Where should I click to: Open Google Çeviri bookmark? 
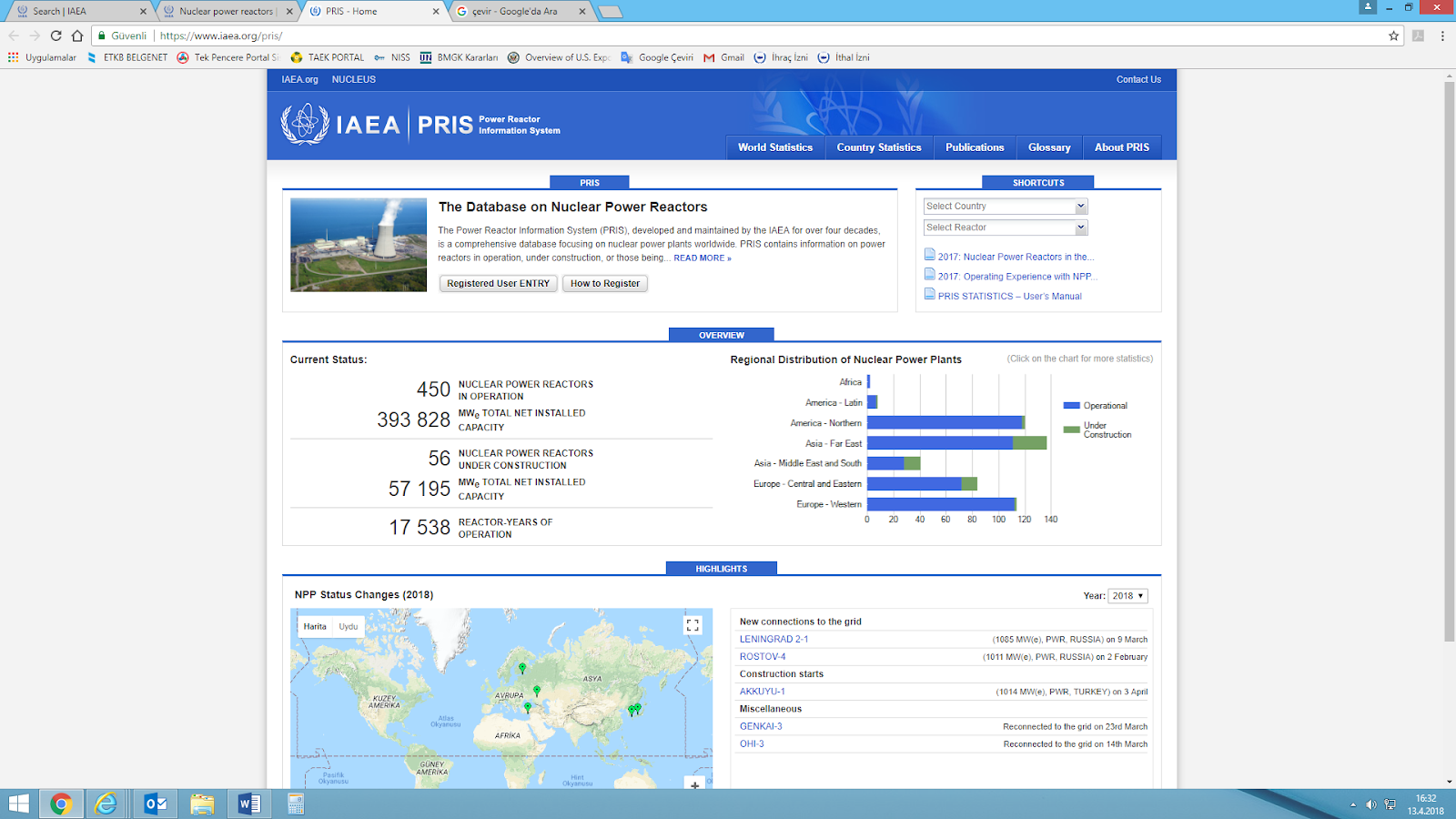657,57
